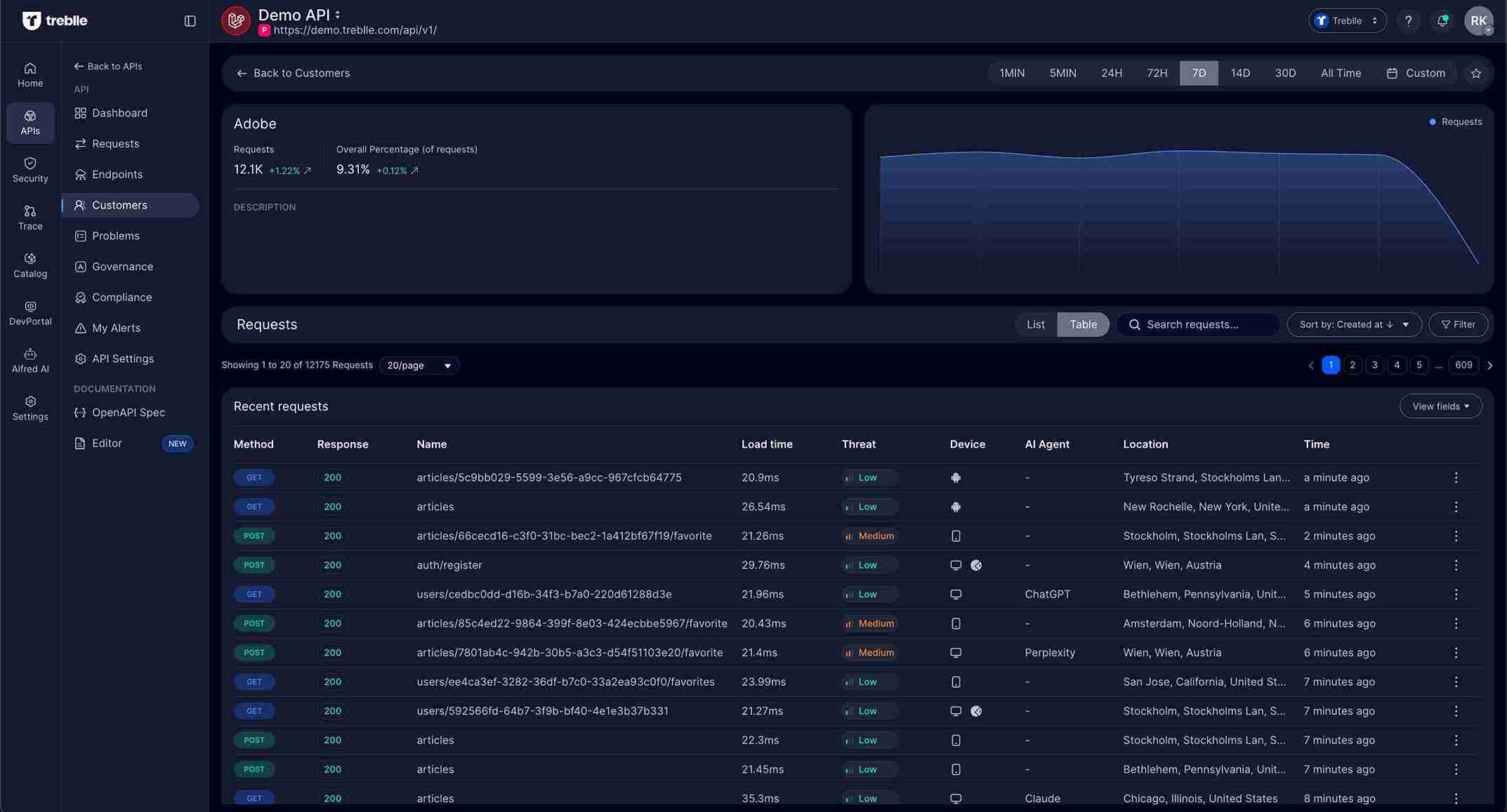Open the Filter options
Viewport: 1507px width, 812px height.
(x=1458, y=324)
